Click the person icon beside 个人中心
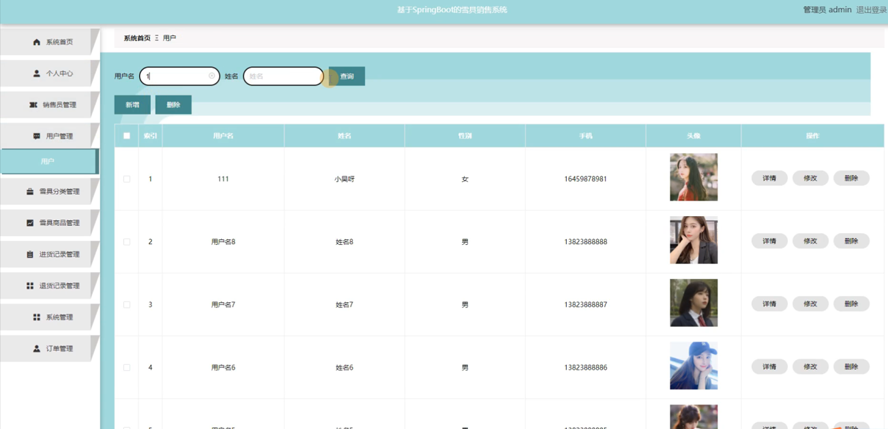The width and height of the screenshot is (888, 429). coord(37,74)
